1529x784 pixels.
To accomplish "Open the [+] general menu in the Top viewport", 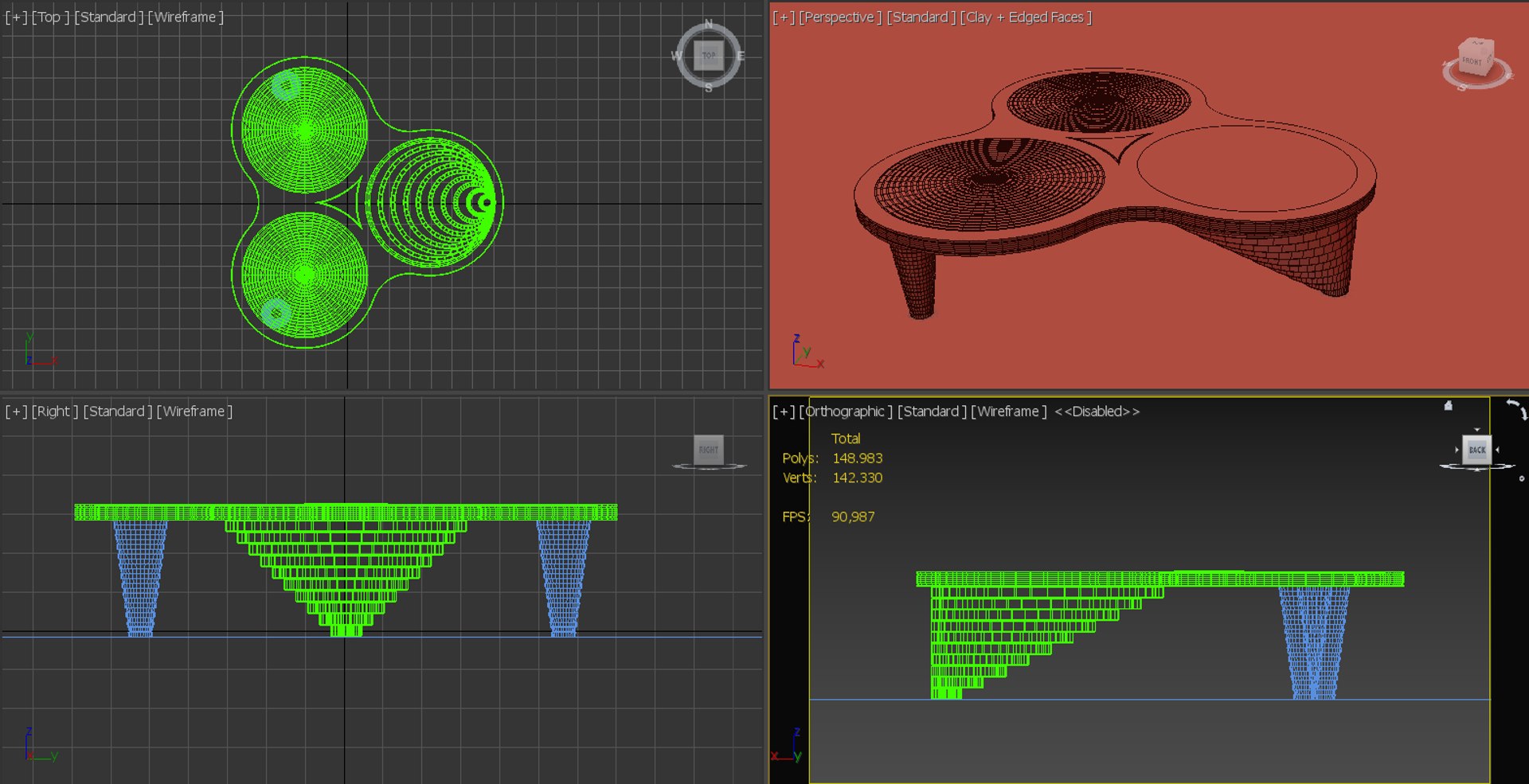I will [x=16, y=17].
